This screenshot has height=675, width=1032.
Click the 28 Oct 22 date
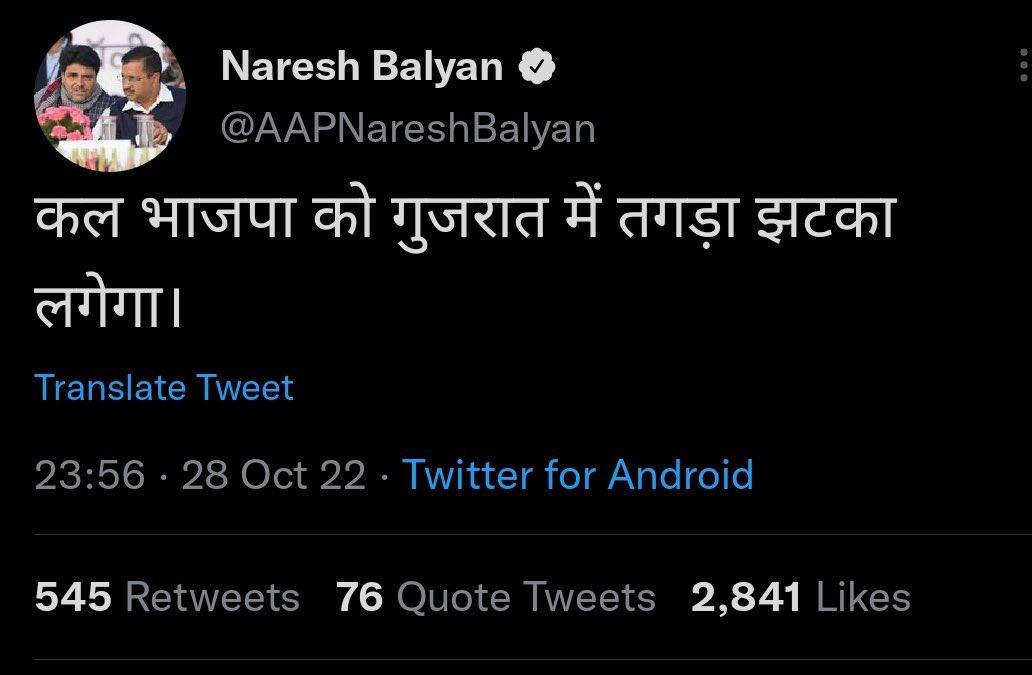(273, 475)
